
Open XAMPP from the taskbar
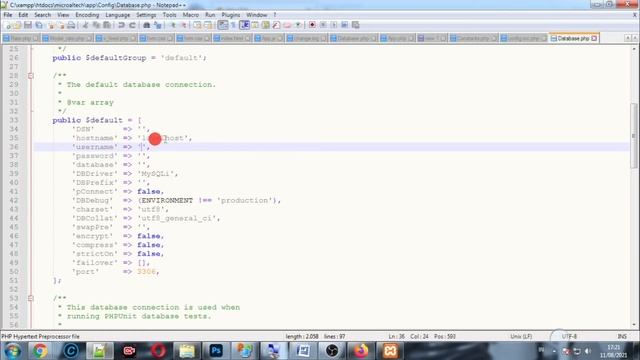tap(390, 351)
